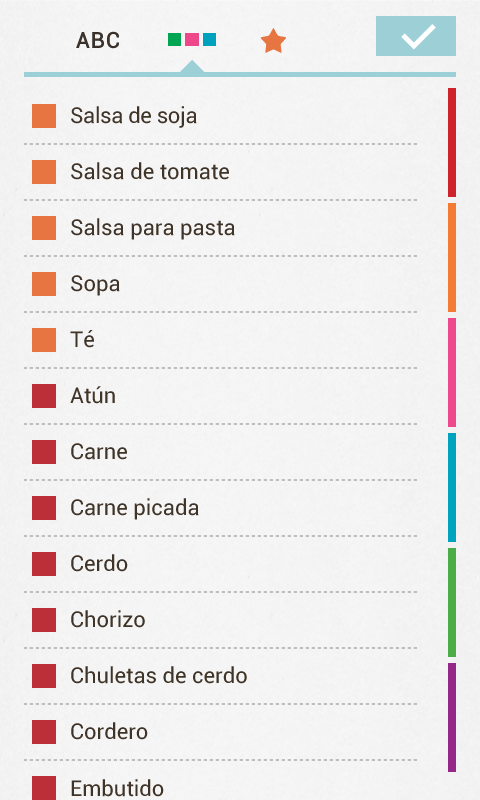The image size is (480, 800).
Task: Tap the orange square beside Sopa
Action: coord(44,284)
